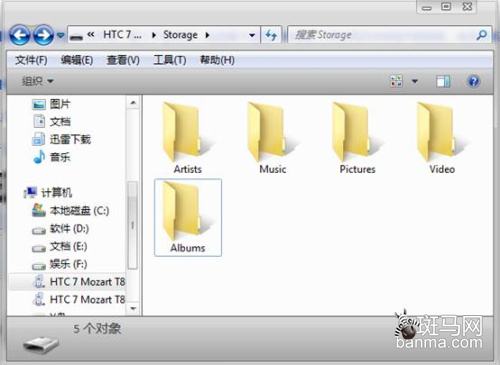The height and width of the screenshot is (365, 500).
Task: Open the 工具(T) menu
Action: [x=170, y=60]
